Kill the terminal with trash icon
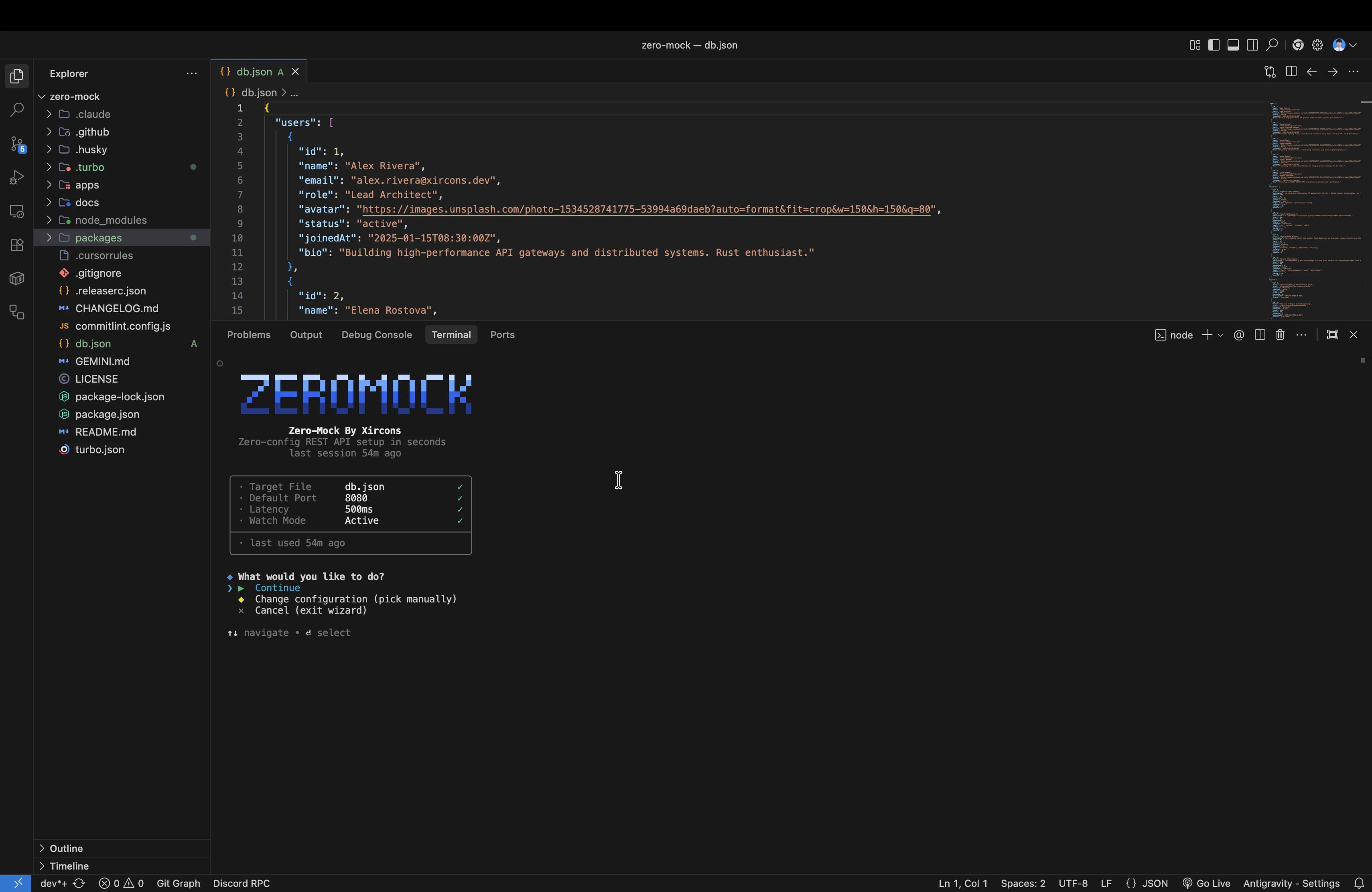 click(x=1280, y=335)
